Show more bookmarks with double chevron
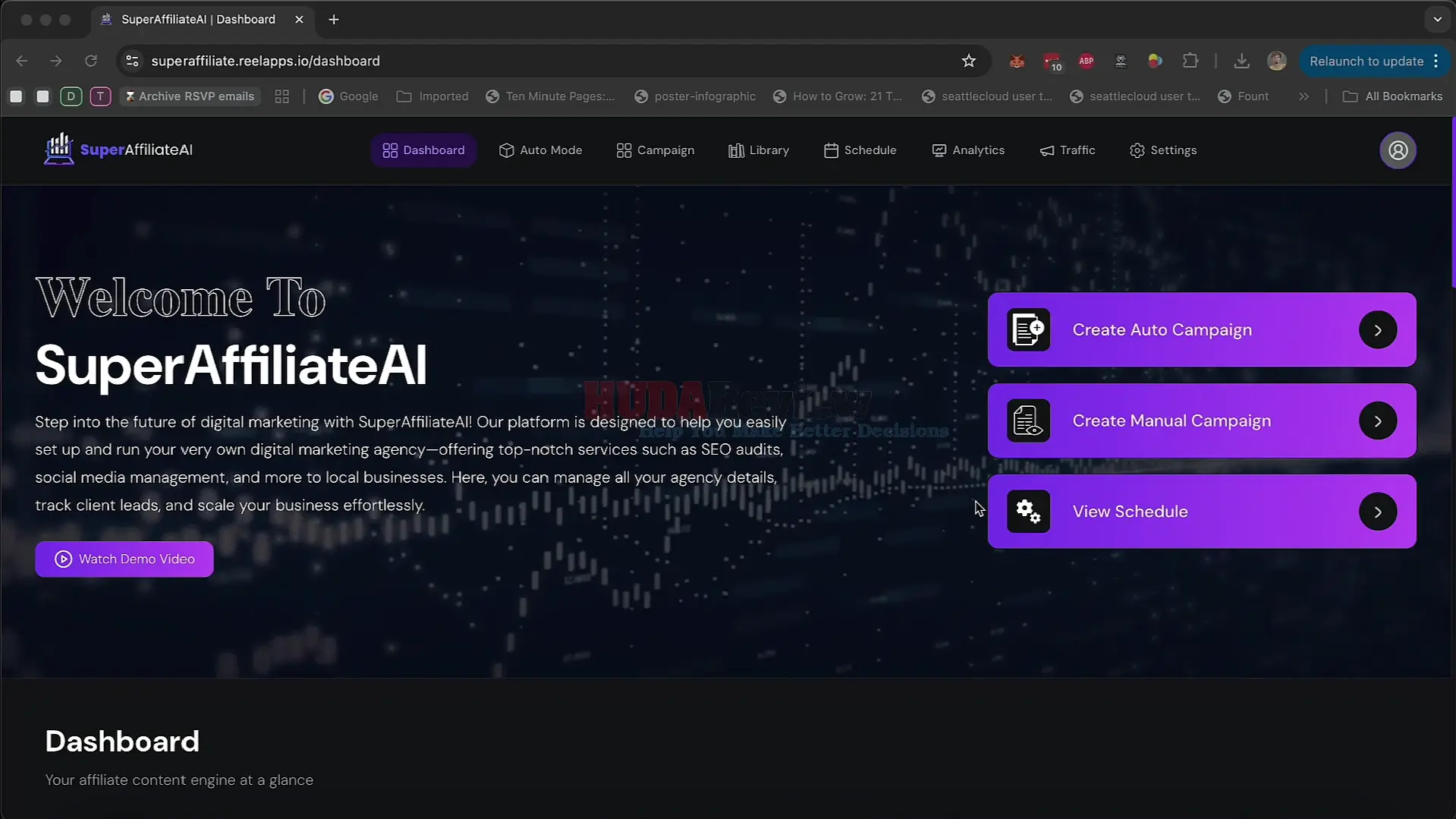The width and height of the screenshot is (1456, 819). [1303, 96]
